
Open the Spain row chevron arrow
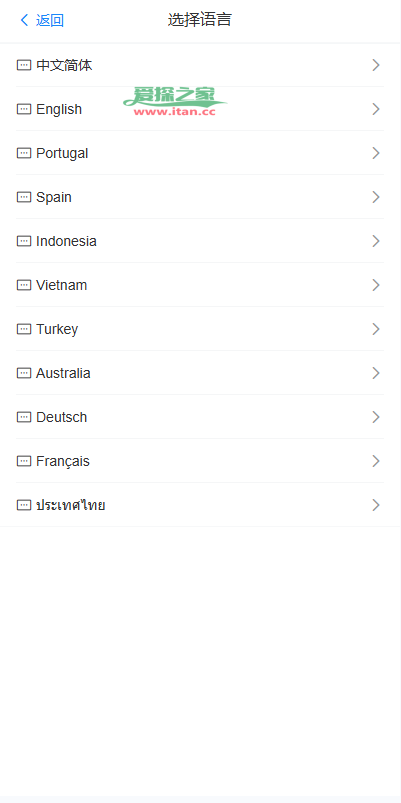[376, 197]
